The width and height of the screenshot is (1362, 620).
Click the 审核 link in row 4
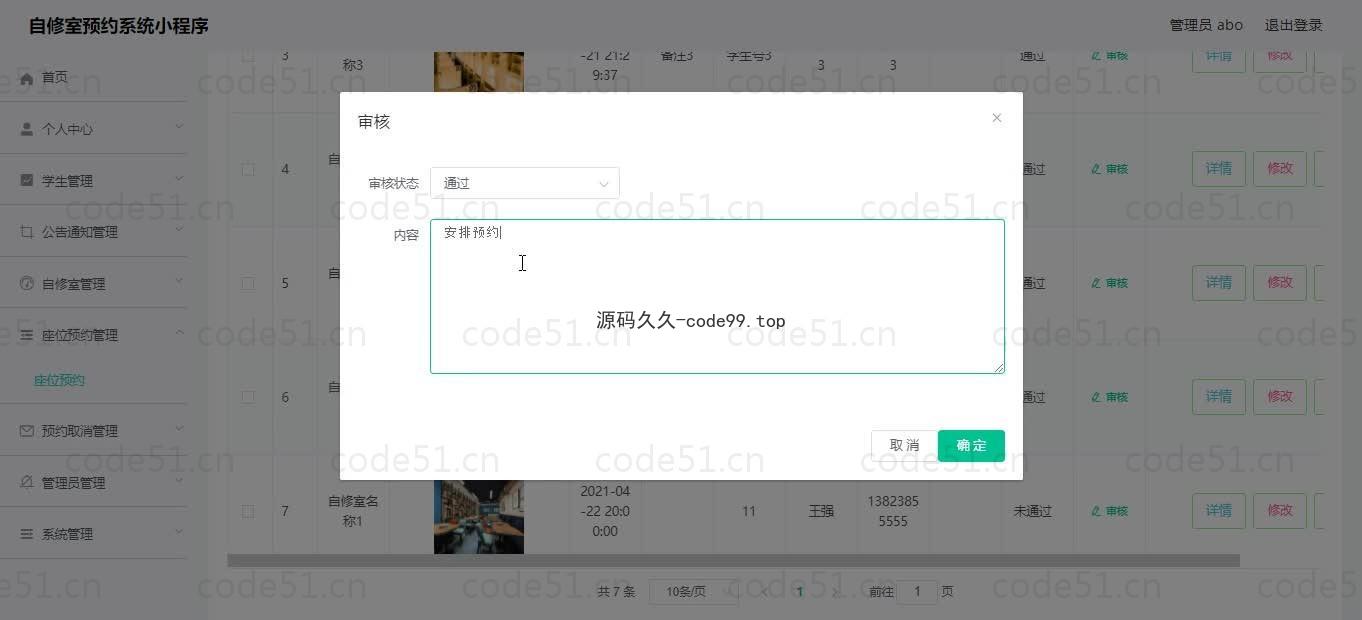[x=1110, y=169]
